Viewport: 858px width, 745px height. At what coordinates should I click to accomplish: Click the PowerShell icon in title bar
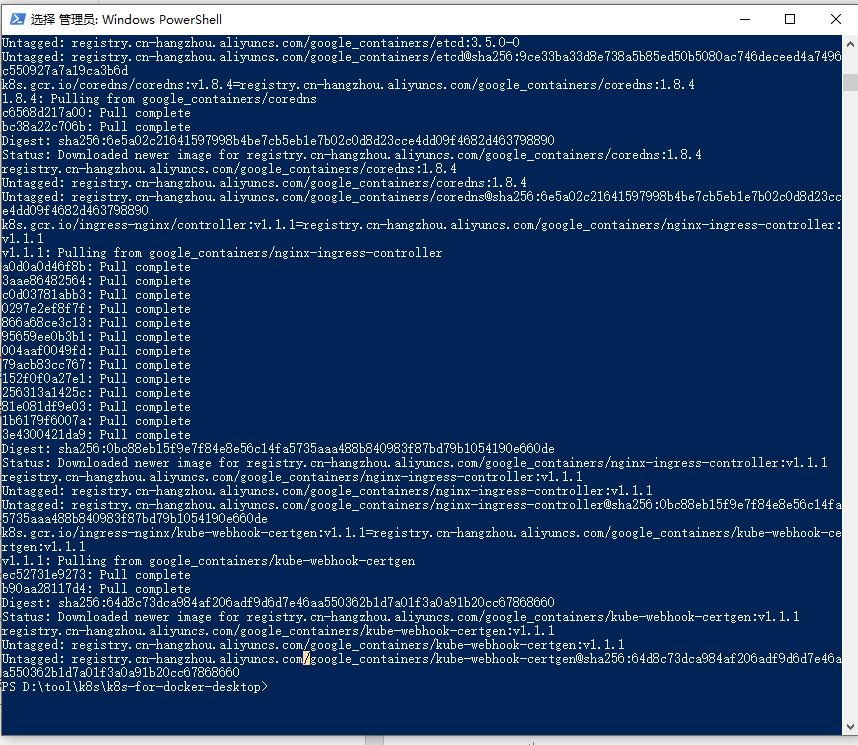18,19
